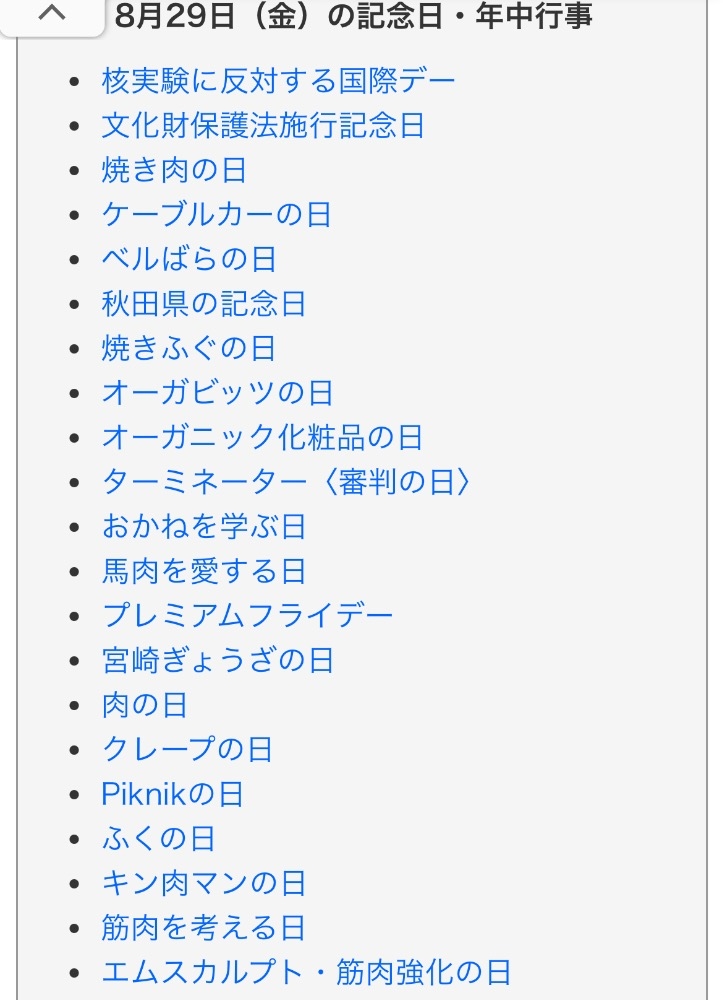The image size is (723, 1000).
Task: Open the Piknikの日 link
Action: (173, 794)
